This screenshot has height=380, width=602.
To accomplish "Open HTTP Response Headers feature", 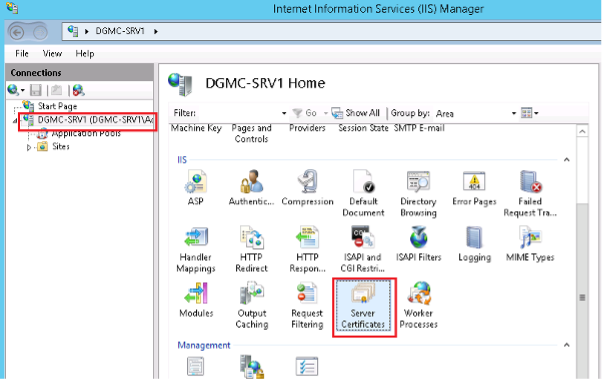I will tap(307, 249).
